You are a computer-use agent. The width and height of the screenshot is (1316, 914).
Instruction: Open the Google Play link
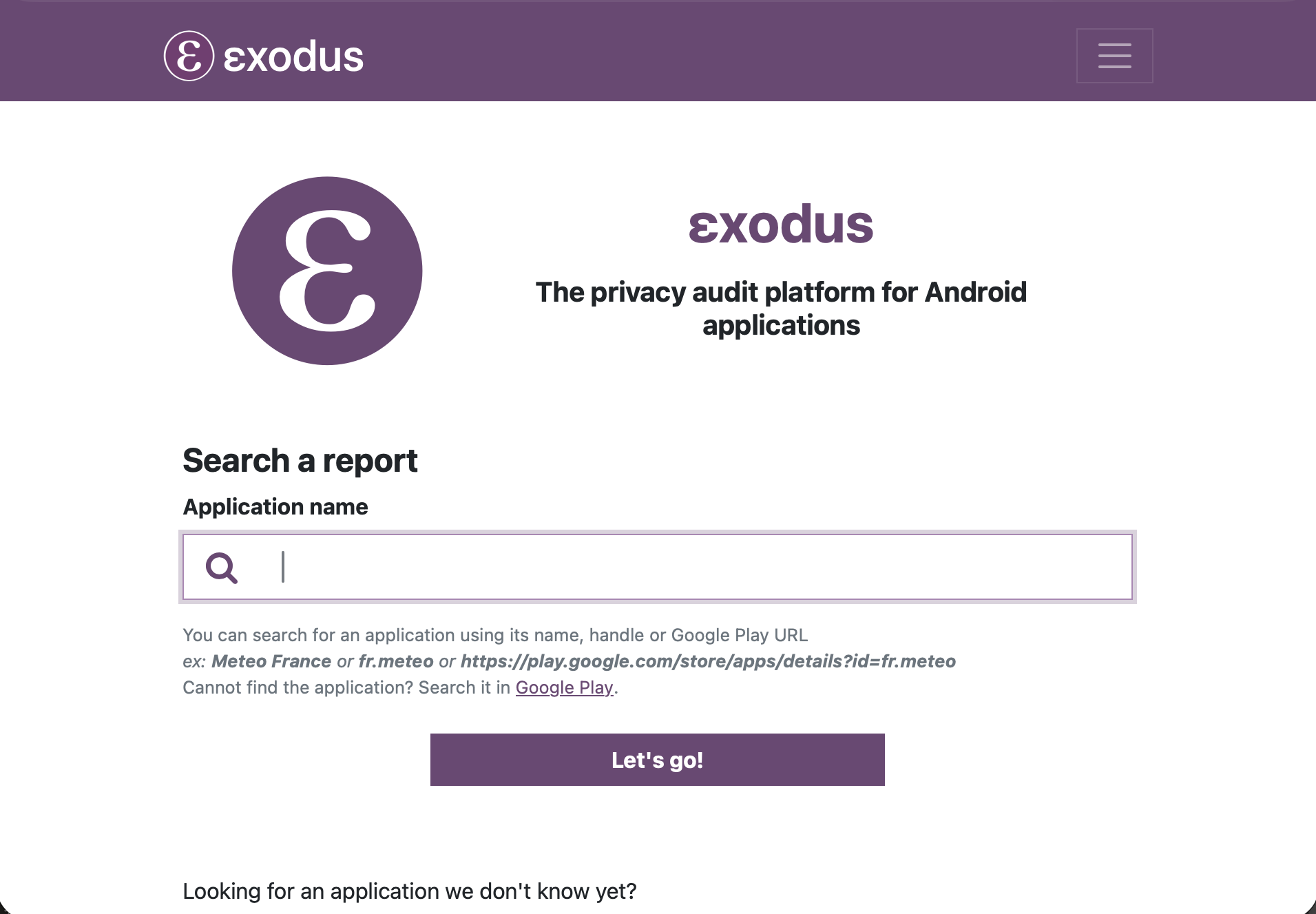(564, 687)
